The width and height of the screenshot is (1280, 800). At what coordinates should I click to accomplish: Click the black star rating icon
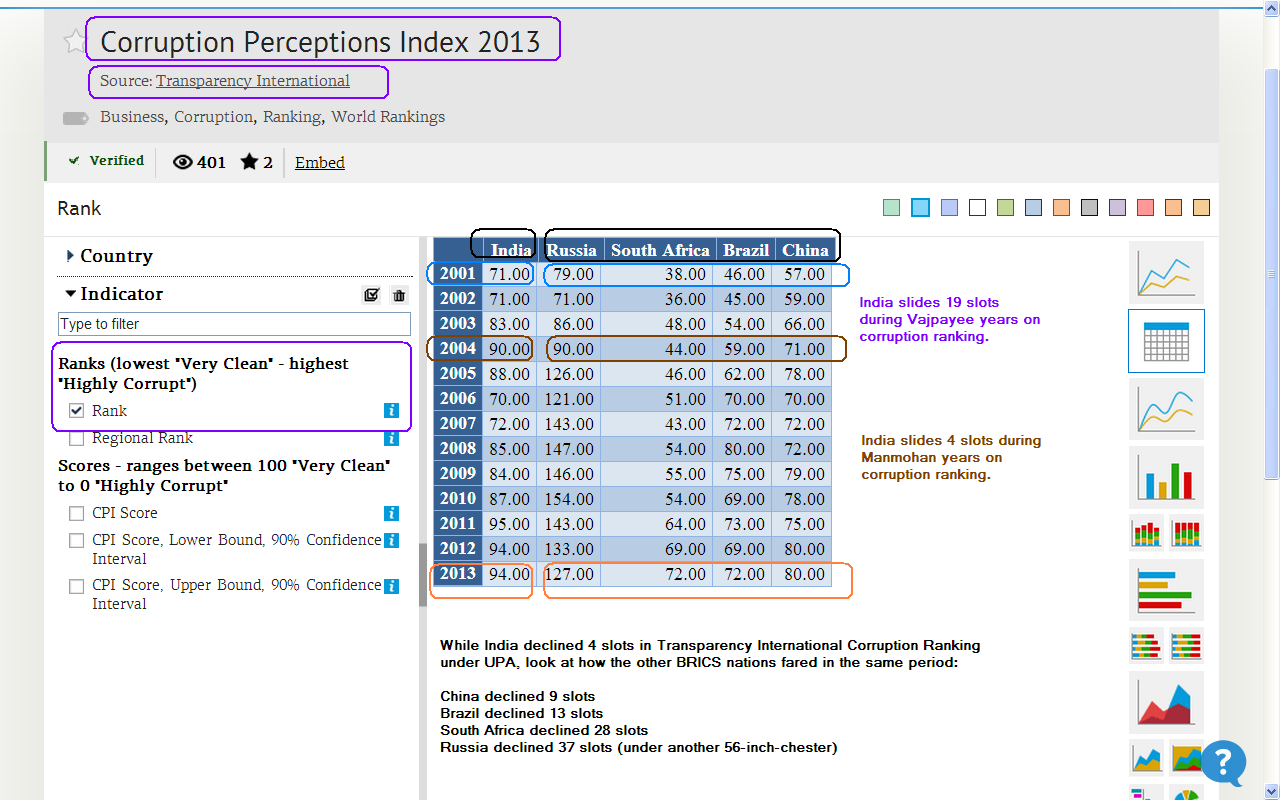(249, 161)
